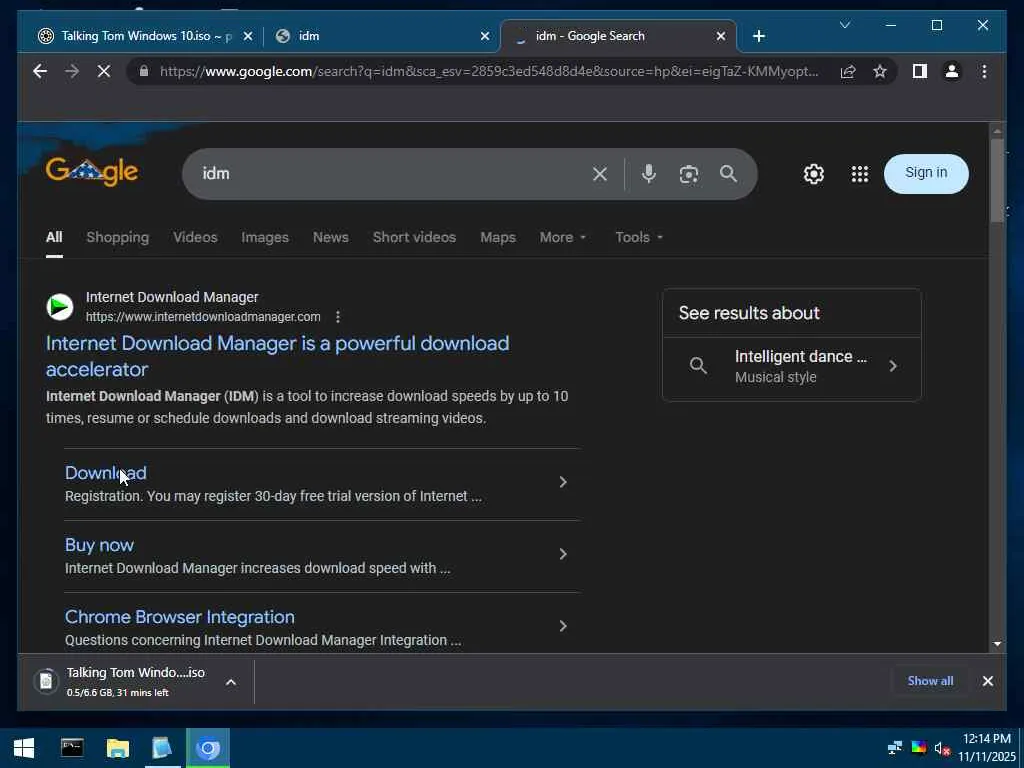Open the notepad-style app on the taskbar

tap(161, 748)
